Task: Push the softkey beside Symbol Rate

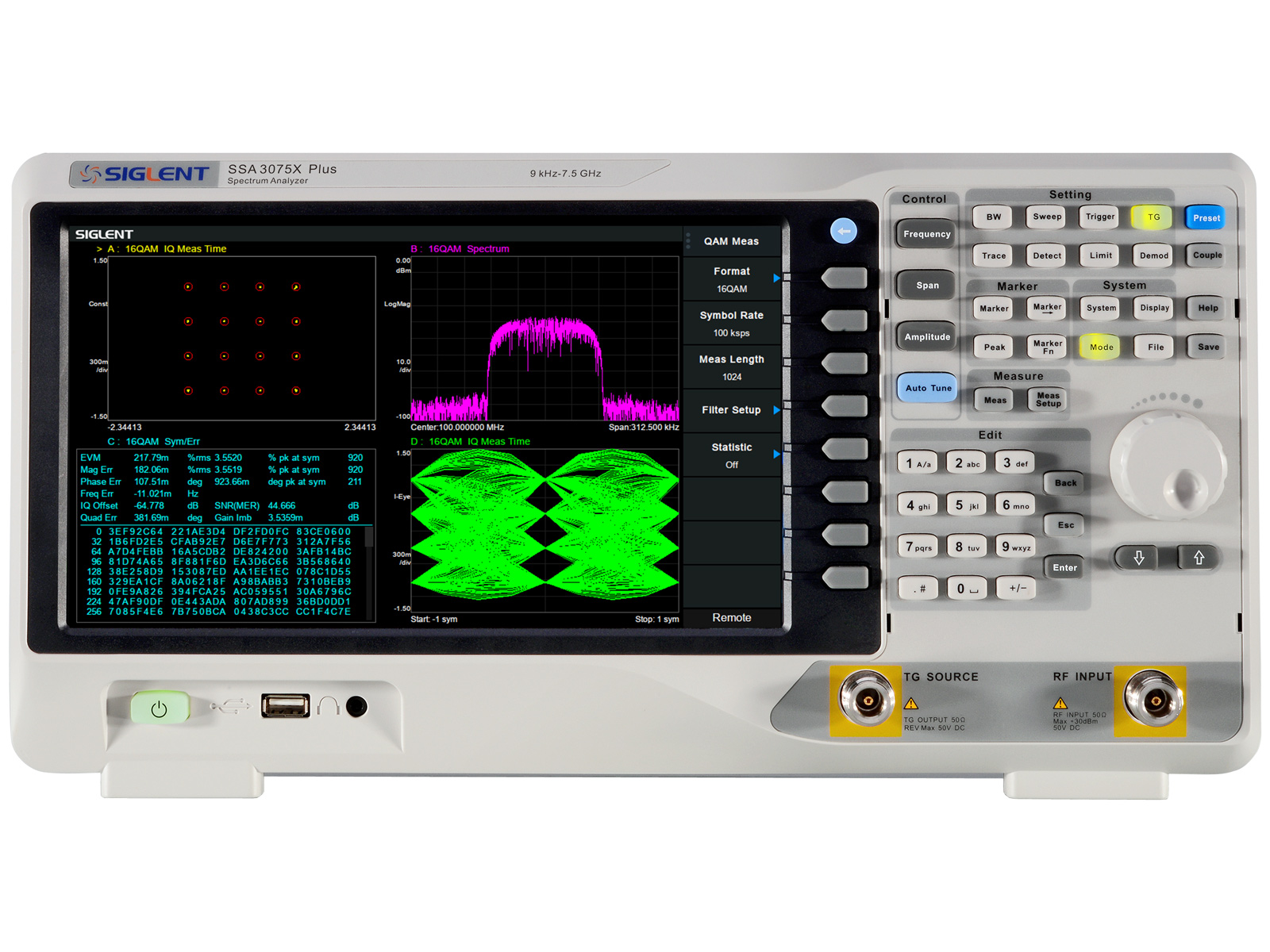Action: (845, 321)
